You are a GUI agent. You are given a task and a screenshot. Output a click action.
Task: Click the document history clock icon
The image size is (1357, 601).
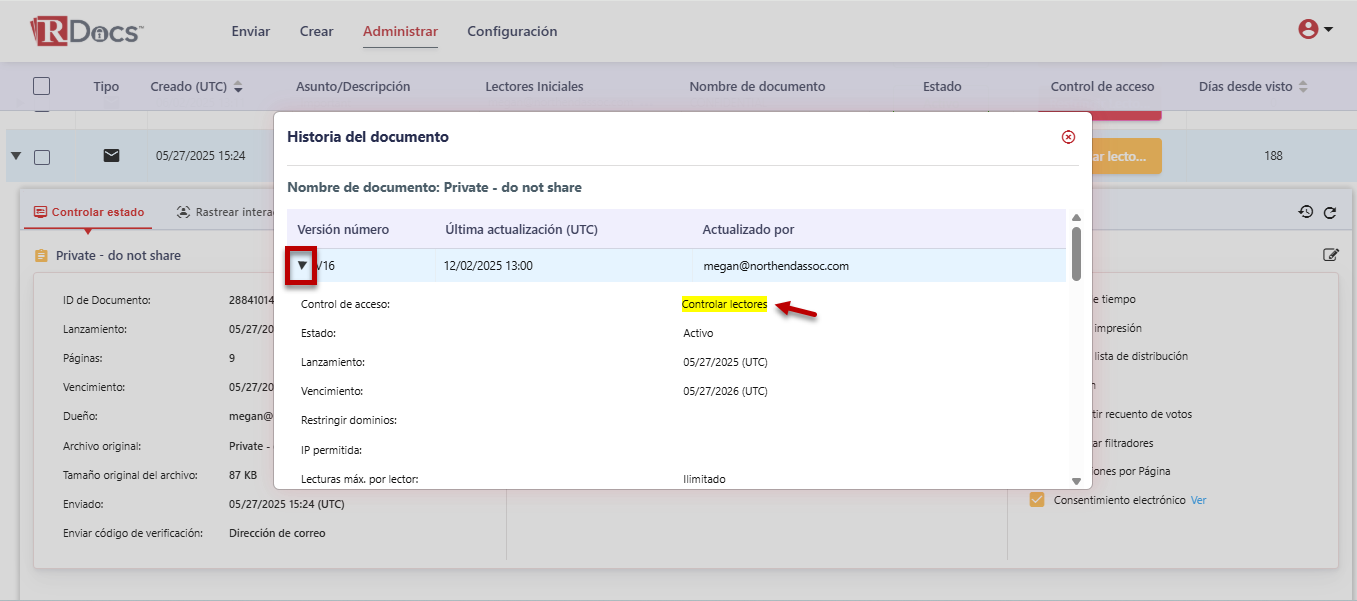(x=1305, y=212)
